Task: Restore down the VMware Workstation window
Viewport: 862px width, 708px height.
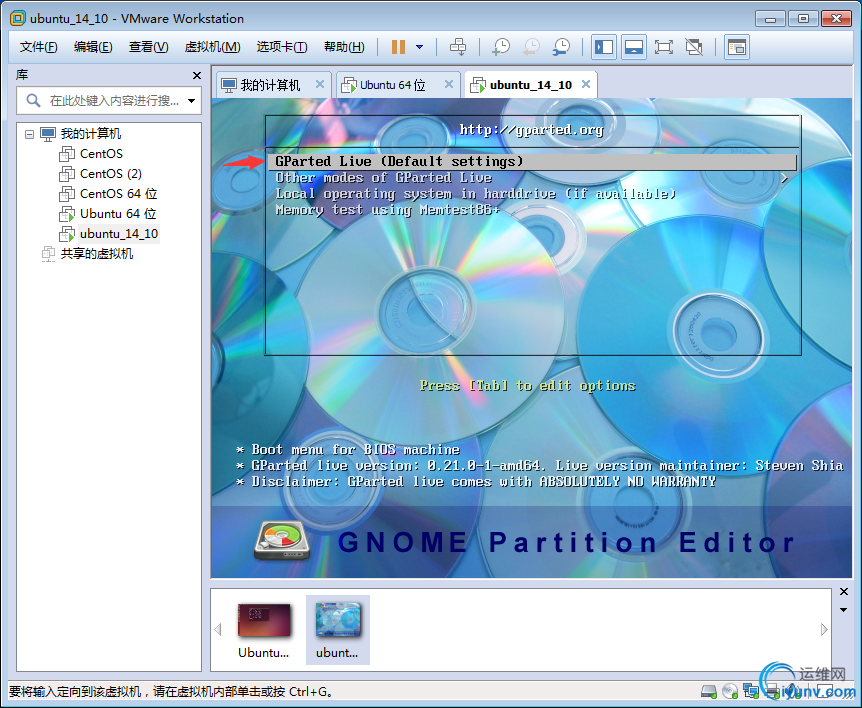Action: (803, 19)
